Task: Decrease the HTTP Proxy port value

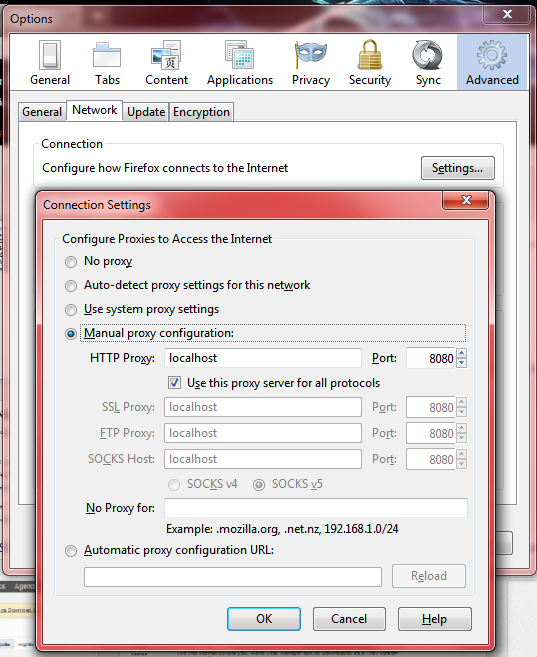Action: click(x=461, y=363)
